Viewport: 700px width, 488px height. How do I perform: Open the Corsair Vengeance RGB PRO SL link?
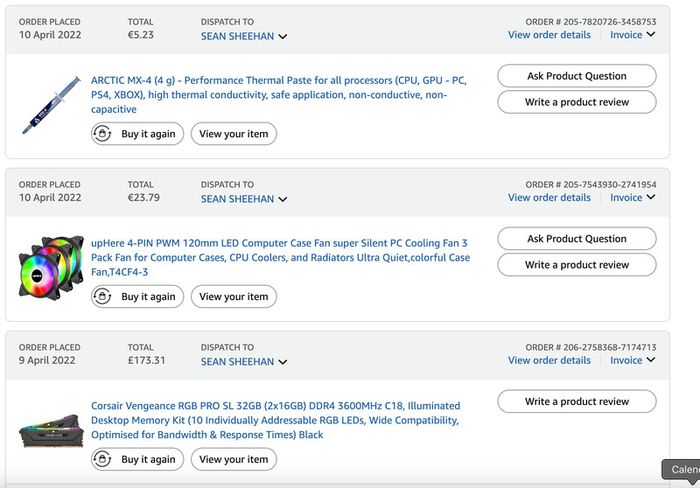click(x=275, y=420)
